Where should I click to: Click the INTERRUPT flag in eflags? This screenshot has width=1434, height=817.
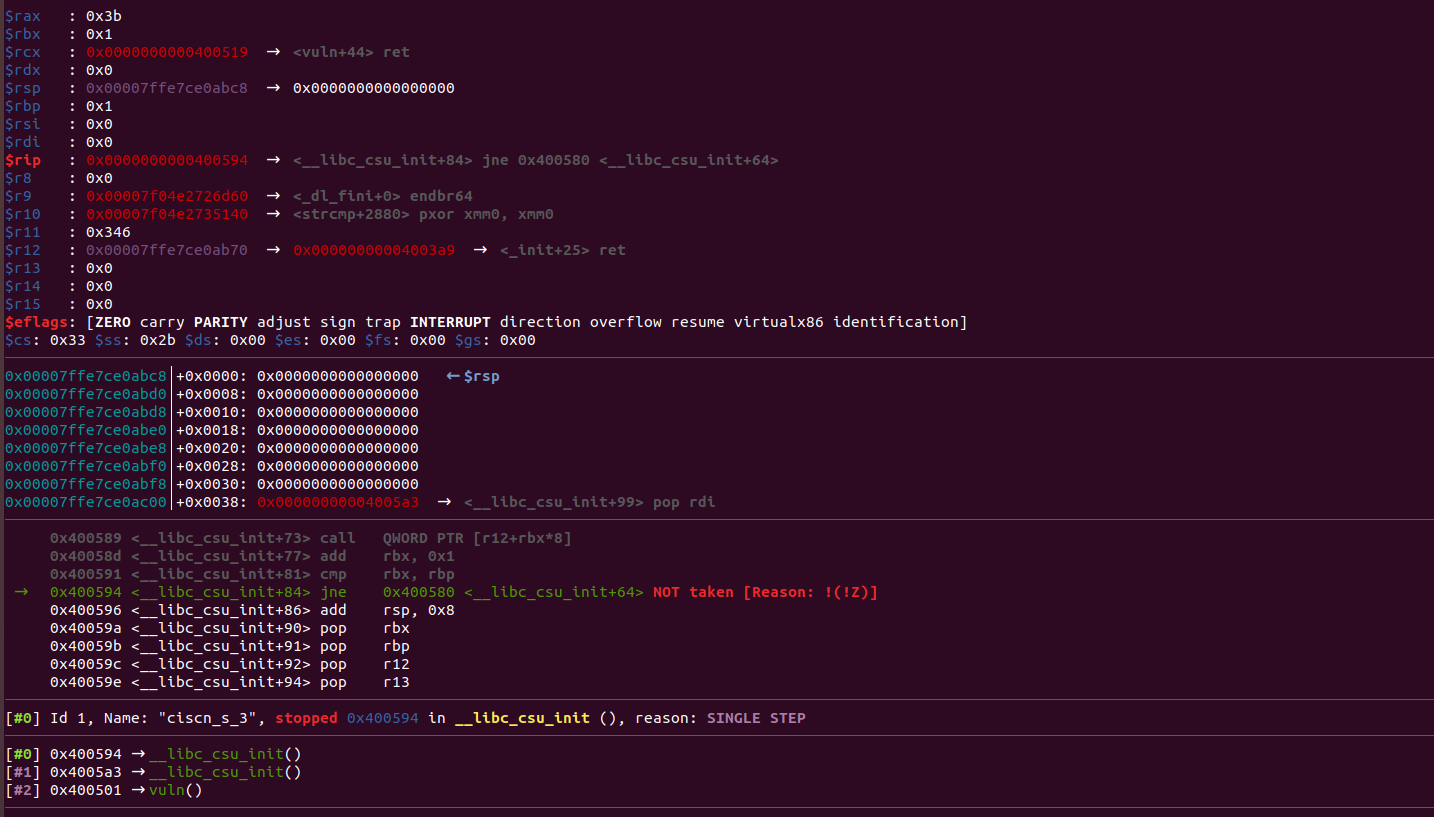450,322
